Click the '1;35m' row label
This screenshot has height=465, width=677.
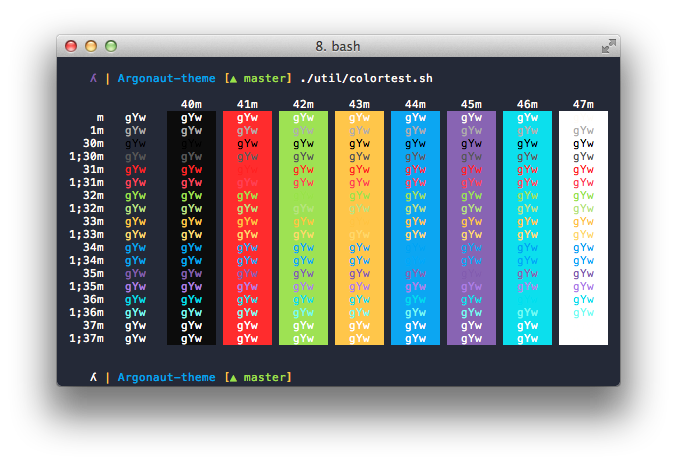[86, 286]
